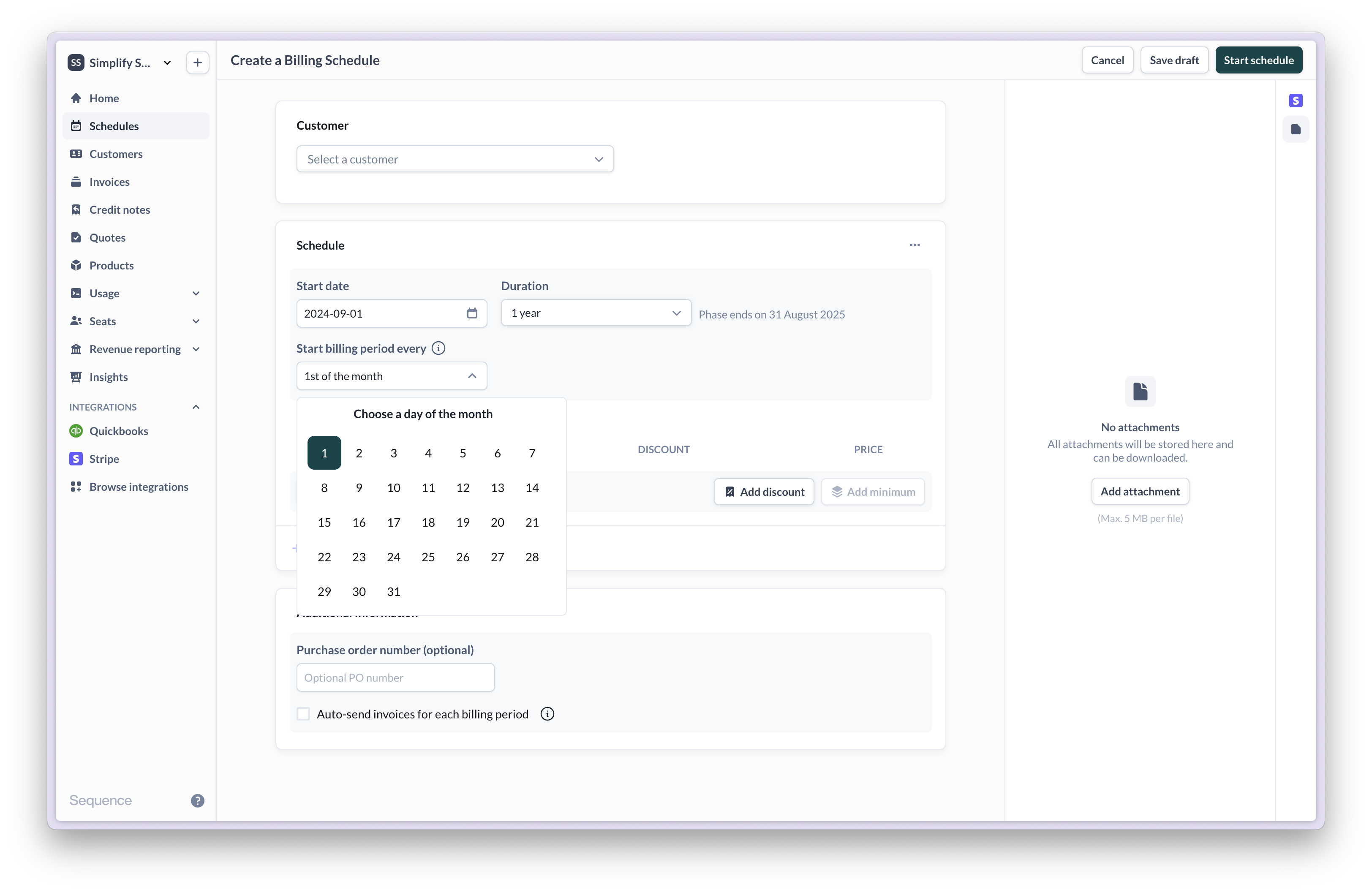The width and height of the screenshot is (1372, 892).
Task: Click the Customers card icon
Action: (76, 154)
